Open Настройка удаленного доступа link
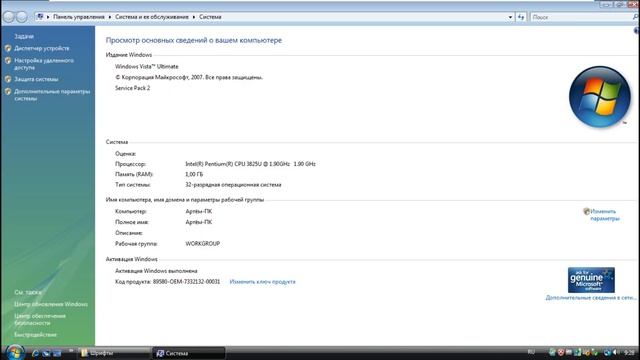Screen dimensions: 640x360 [44, 64]
